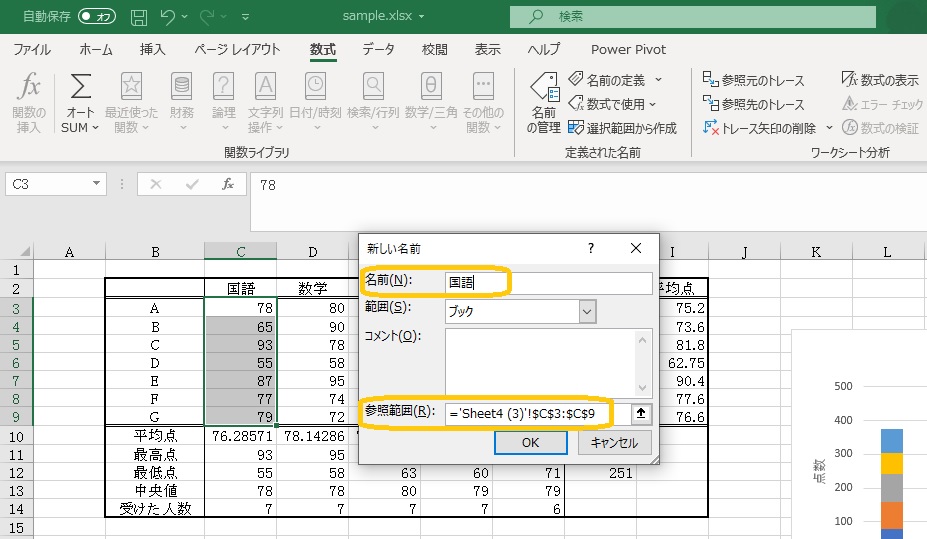Click inside the コメント text box
927x539 pixels.
(540, 362)
